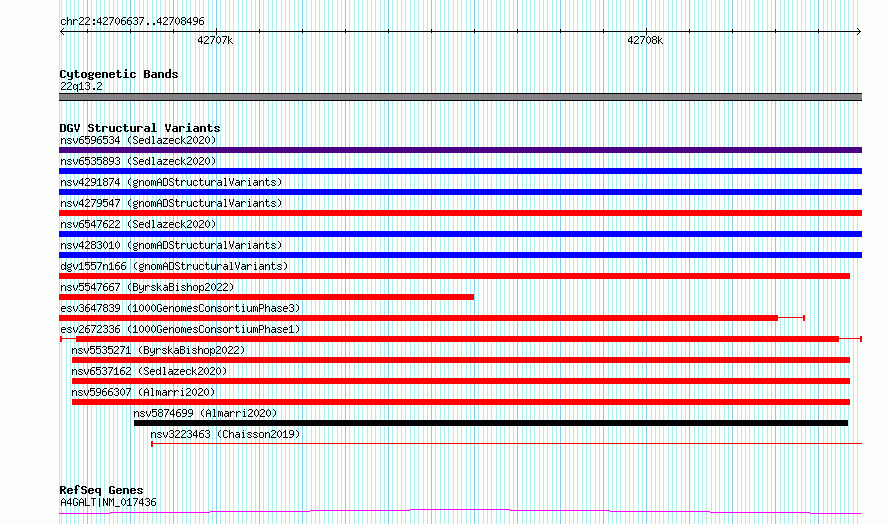
Task: Select the gray 22q13.2 cytogenetic band bar
Action: (x=460, y=97)
